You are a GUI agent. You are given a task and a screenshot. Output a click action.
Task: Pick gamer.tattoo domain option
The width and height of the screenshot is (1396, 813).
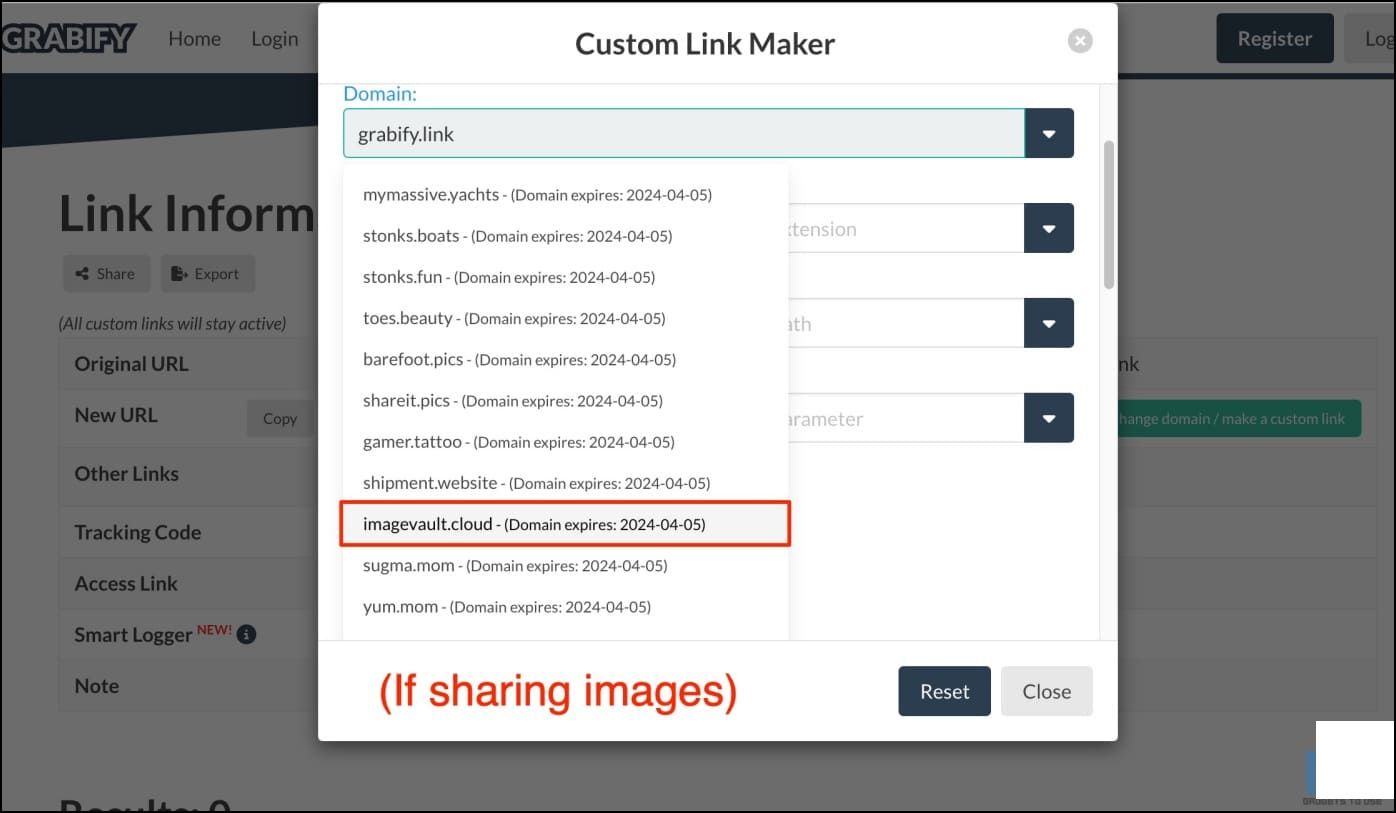(565, 441)
